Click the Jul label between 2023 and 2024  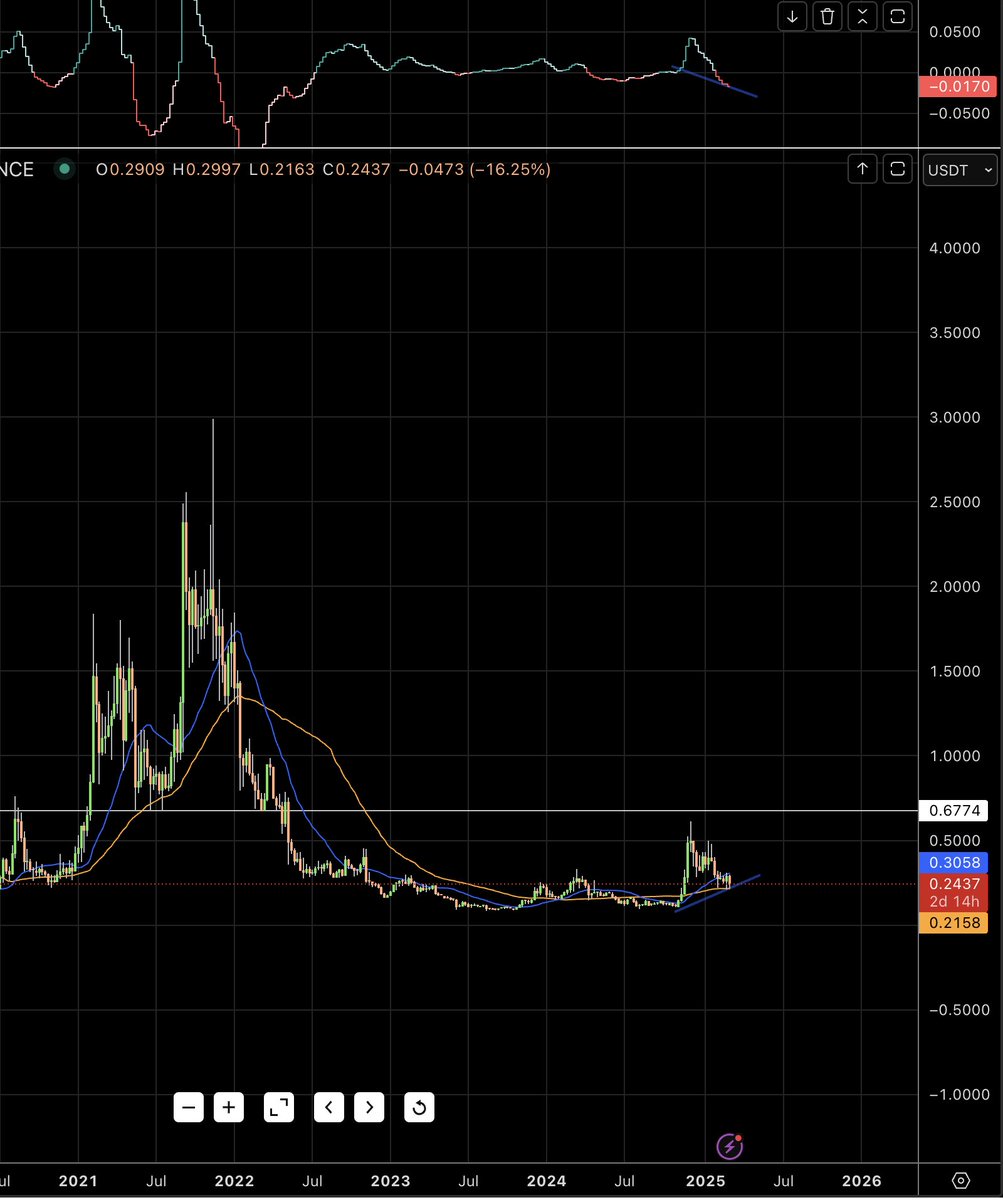pyautogui.click(x=469, y=1181)
